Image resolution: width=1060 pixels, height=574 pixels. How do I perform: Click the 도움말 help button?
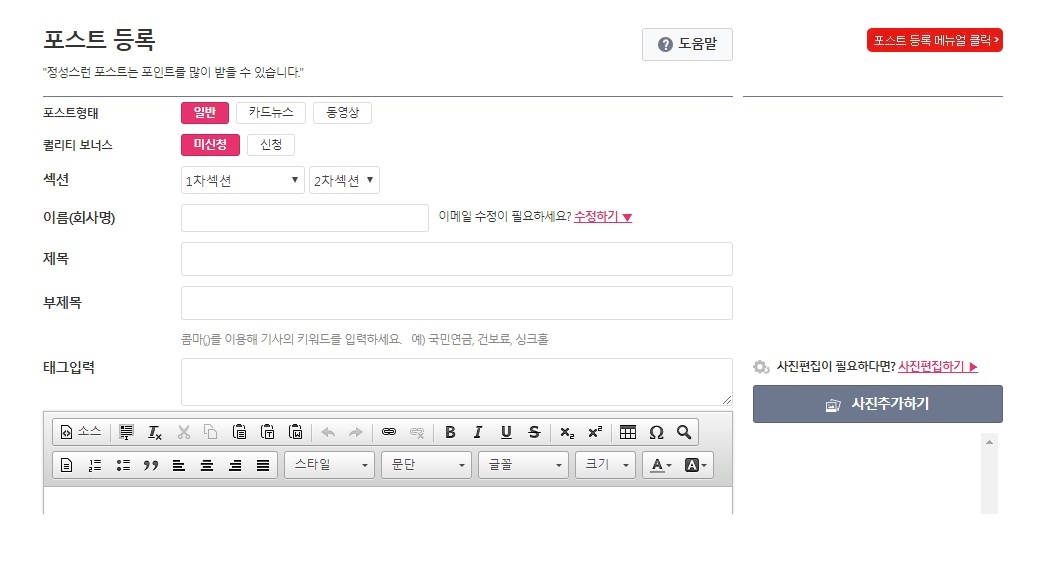pyautogui.click(x=687, y=45)
